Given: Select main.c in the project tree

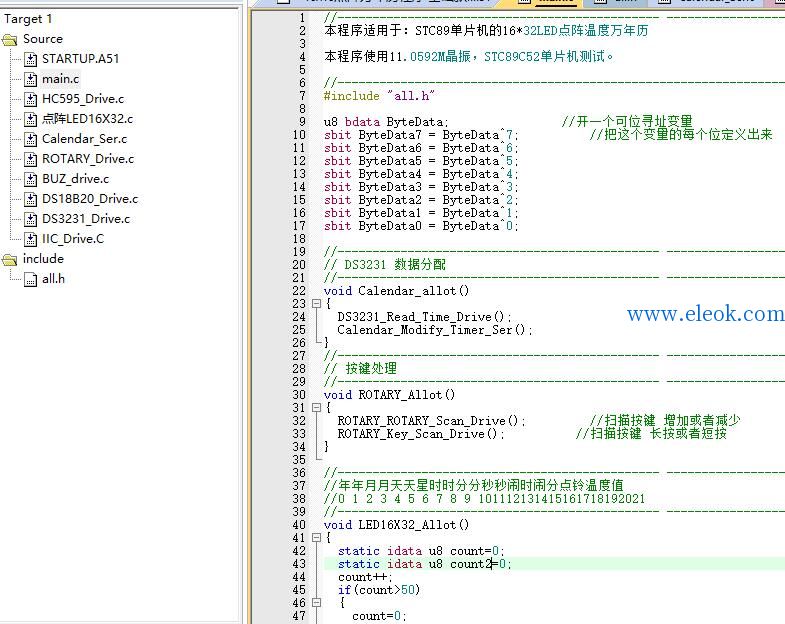Looking at the screenshot, I should 61,79.
